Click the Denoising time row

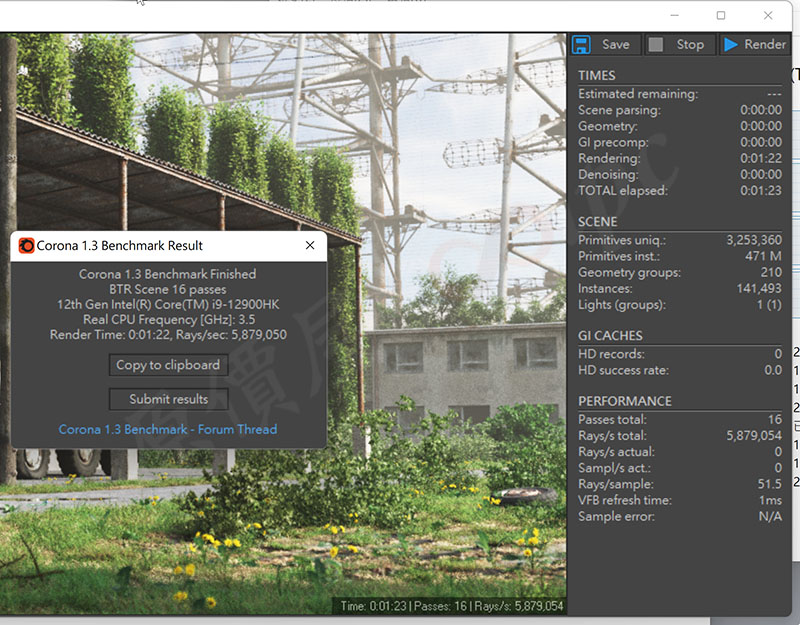tap(680, 174)
